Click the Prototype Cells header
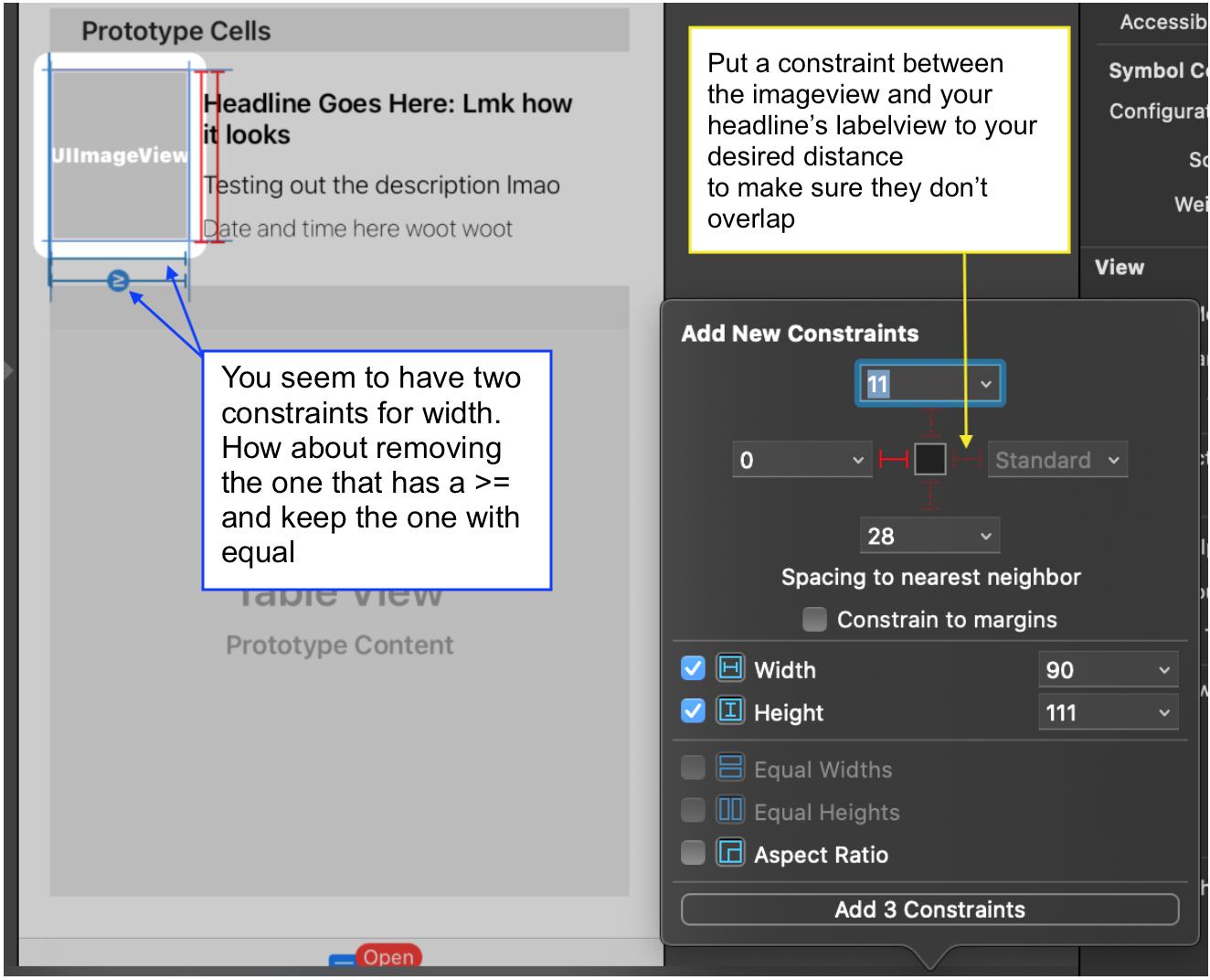 pos(339,30)
